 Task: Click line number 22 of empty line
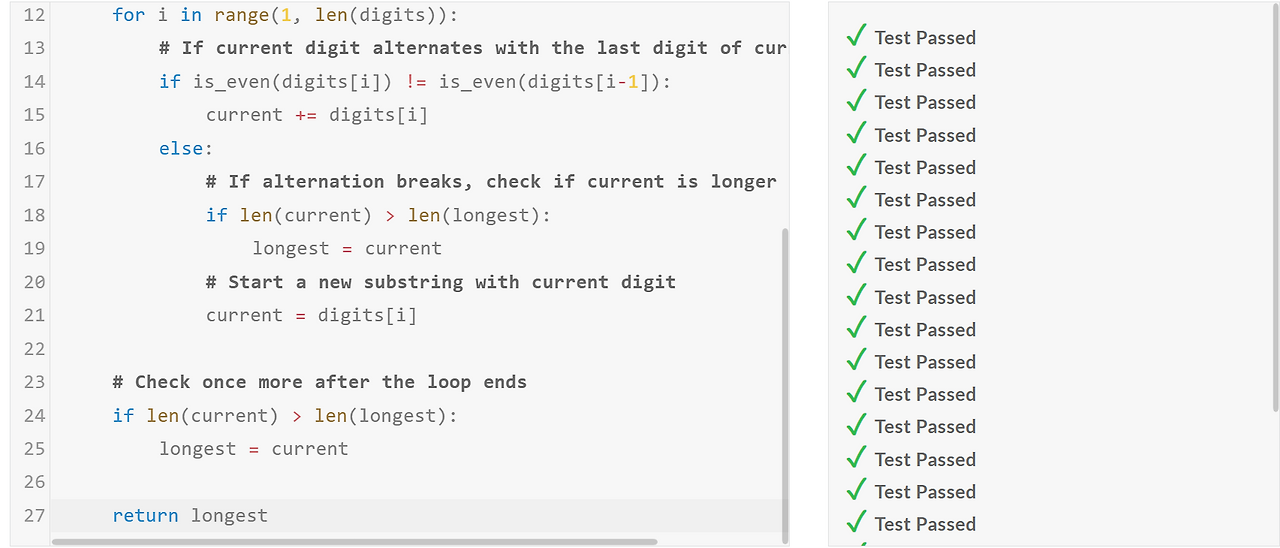pyautogui.click(x=34, y=348)
